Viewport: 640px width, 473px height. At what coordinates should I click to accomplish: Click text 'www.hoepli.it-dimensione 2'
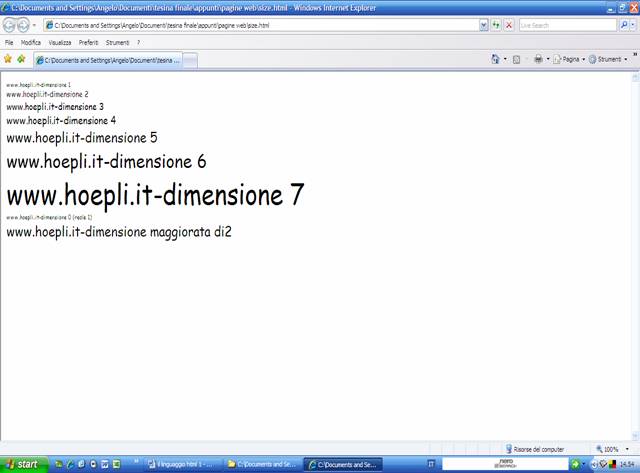[x=47, y=94]
